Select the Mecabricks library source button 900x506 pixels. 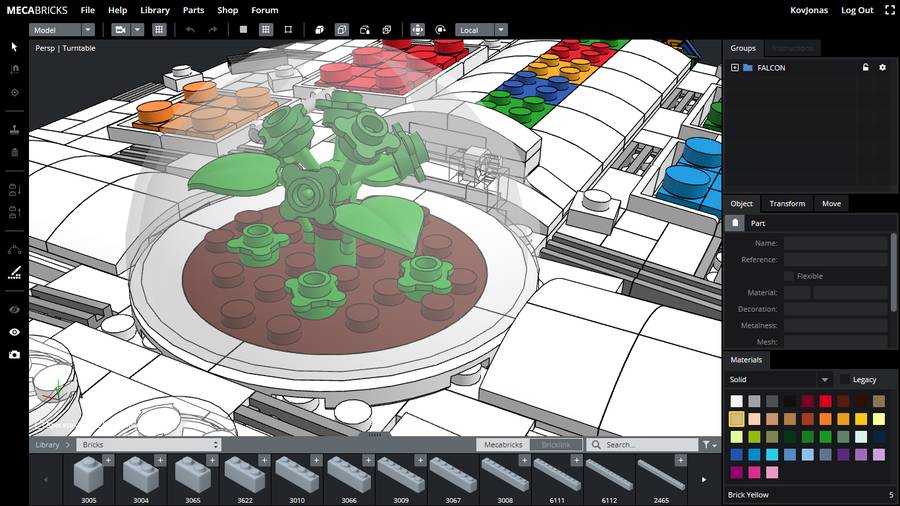[503, 445]
